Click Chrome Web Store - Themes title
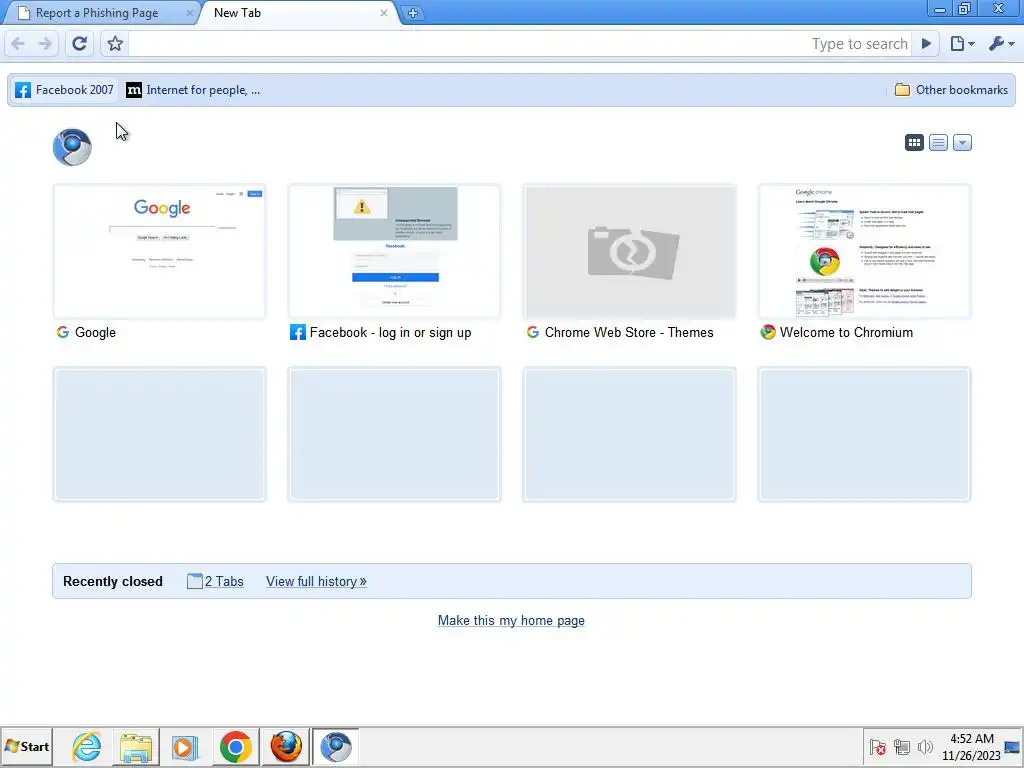 pos(629,332)
